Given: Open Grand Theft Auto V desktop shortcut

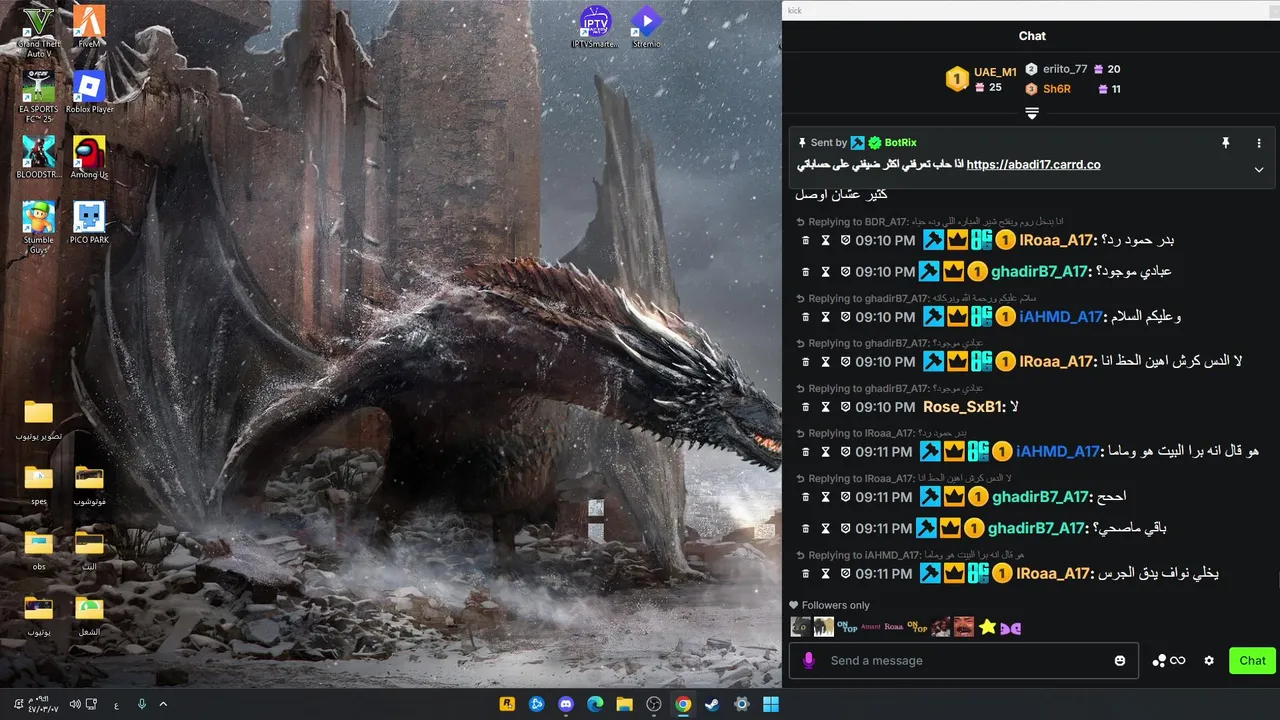Looking at the screenshot, I should [x=39, y=31].
